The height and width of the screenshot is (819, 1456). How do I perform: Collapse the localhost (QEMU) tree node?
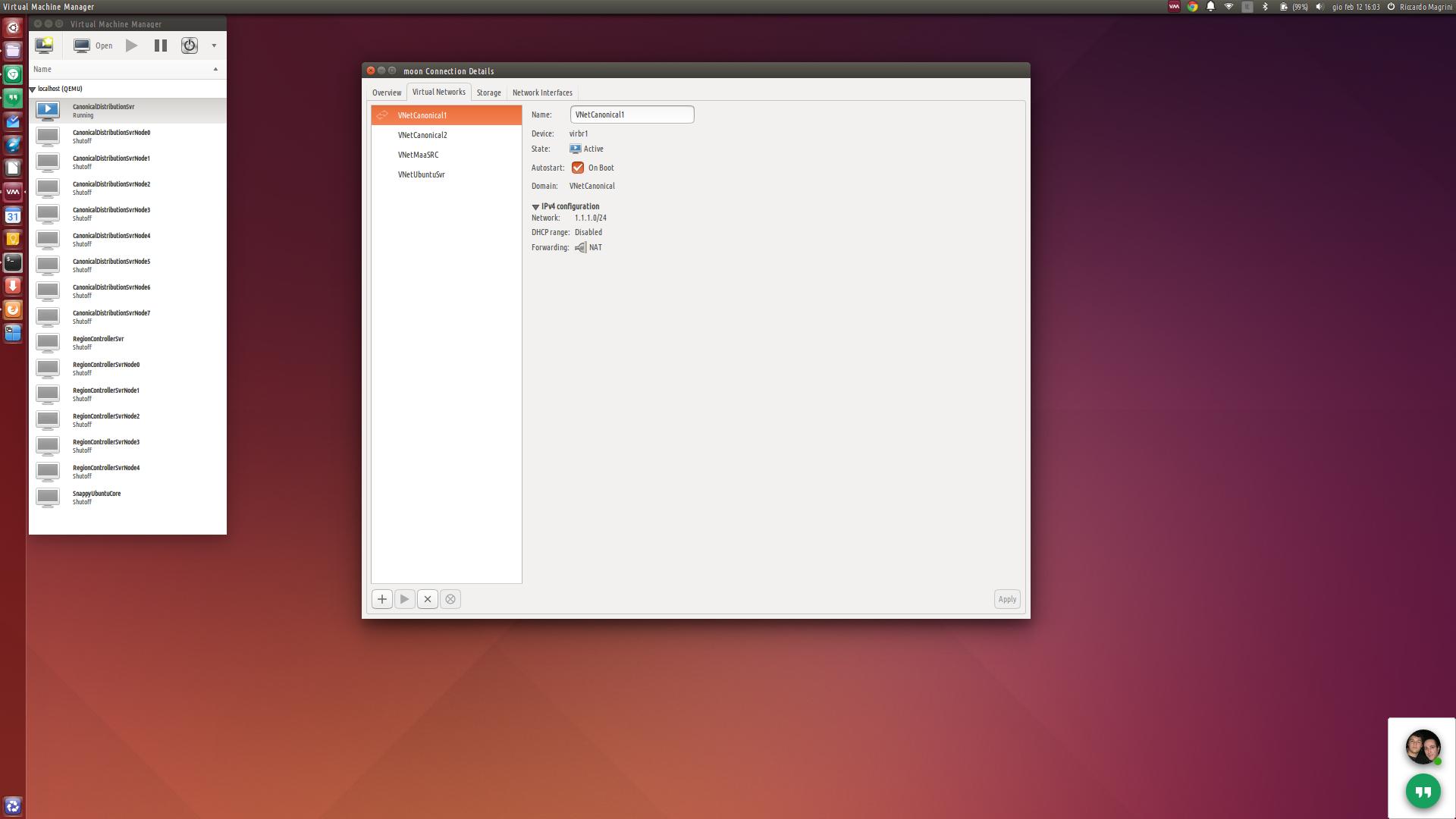point(33,89)
